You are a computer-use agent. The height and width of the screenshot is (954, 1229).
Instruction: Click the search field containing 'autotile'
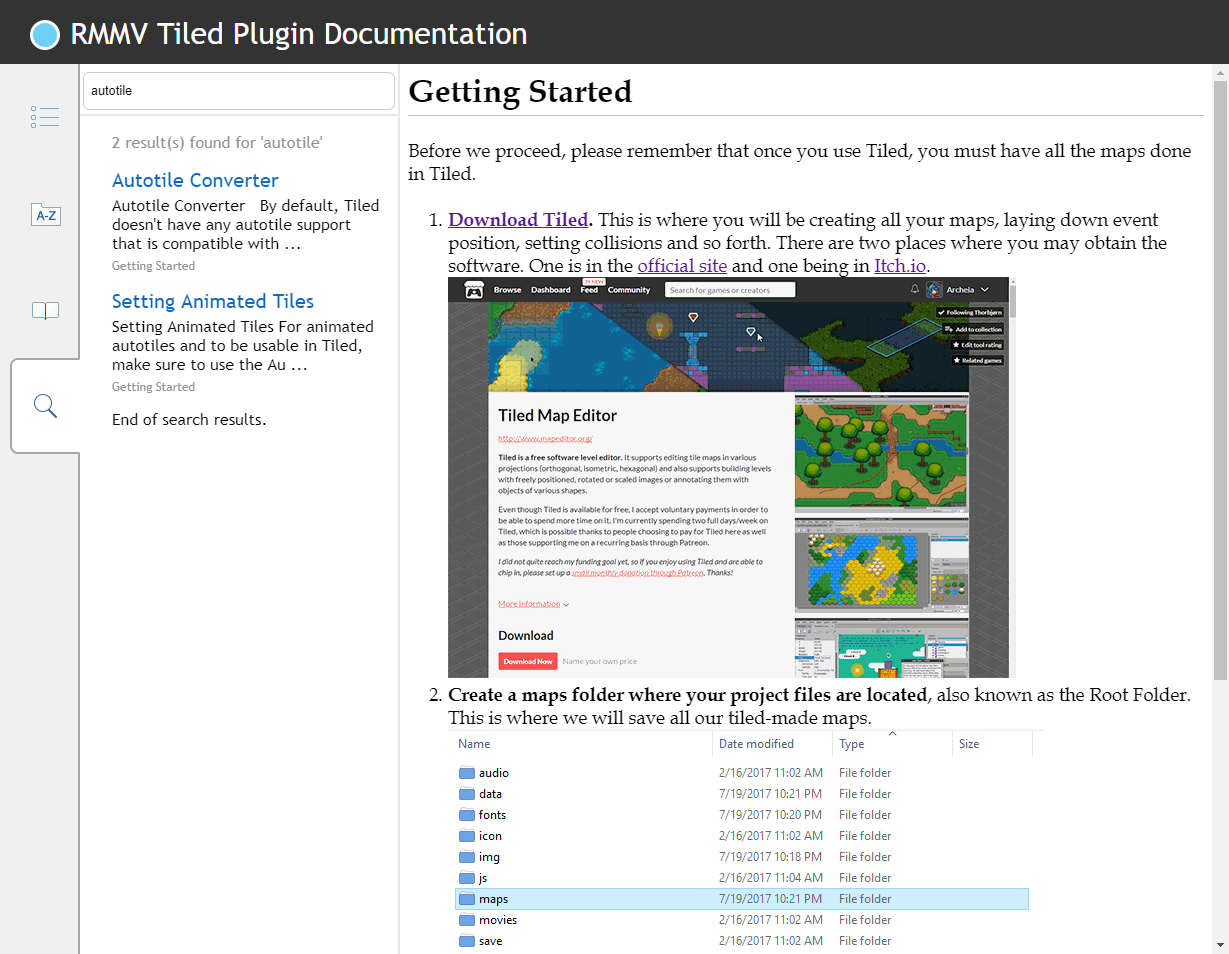tap(239, 91)
